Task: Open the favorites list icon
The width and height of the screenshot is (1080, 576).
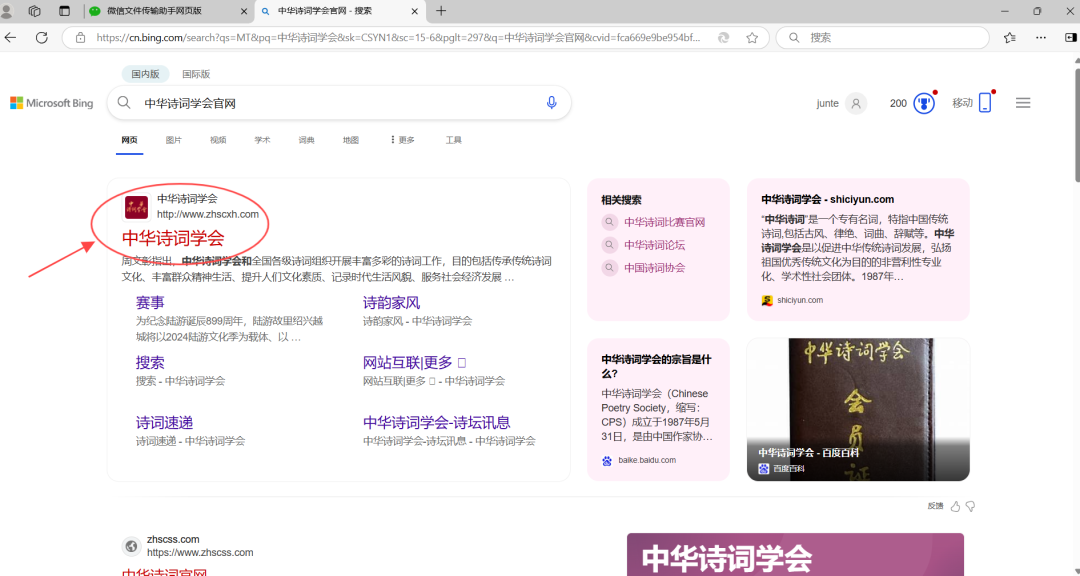Action: tap(1010, 38)
